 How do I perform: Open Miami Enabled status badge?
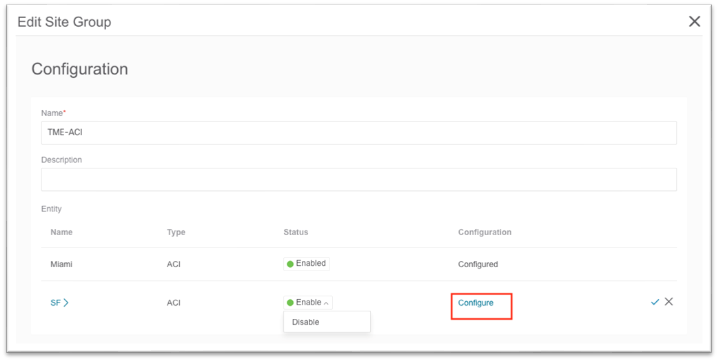(306, 263)
